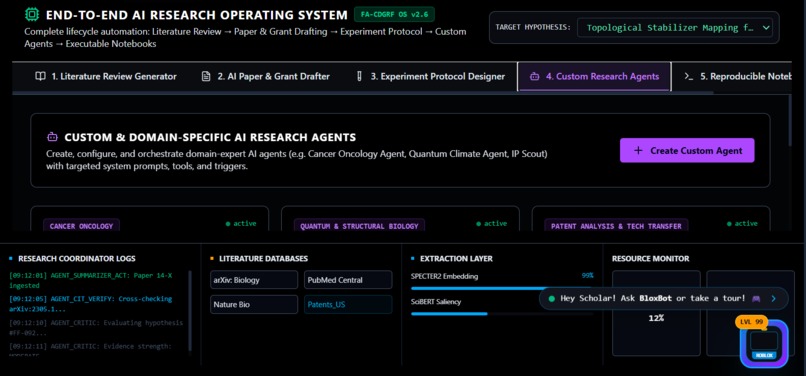Click the End-to-End AI Research Operating System title

coord(197,14)
